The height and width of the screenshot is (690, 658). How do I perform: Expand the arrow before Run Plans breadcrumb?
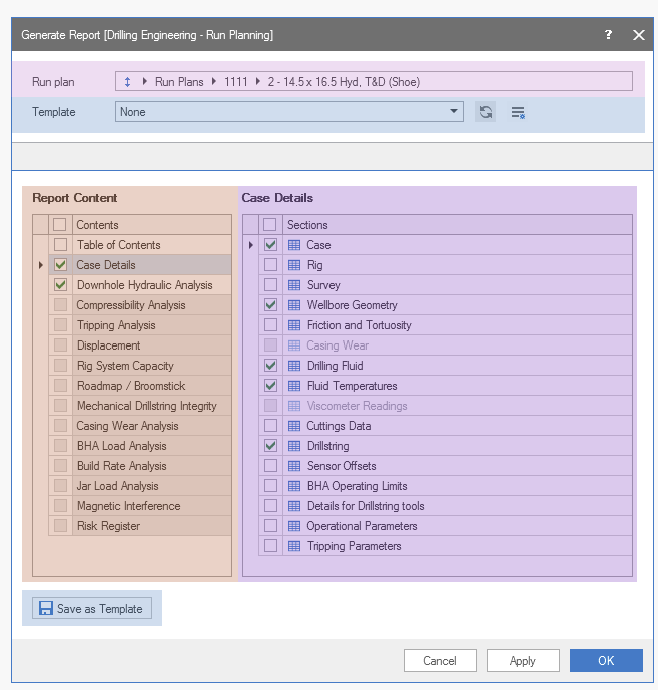[144, 82]
